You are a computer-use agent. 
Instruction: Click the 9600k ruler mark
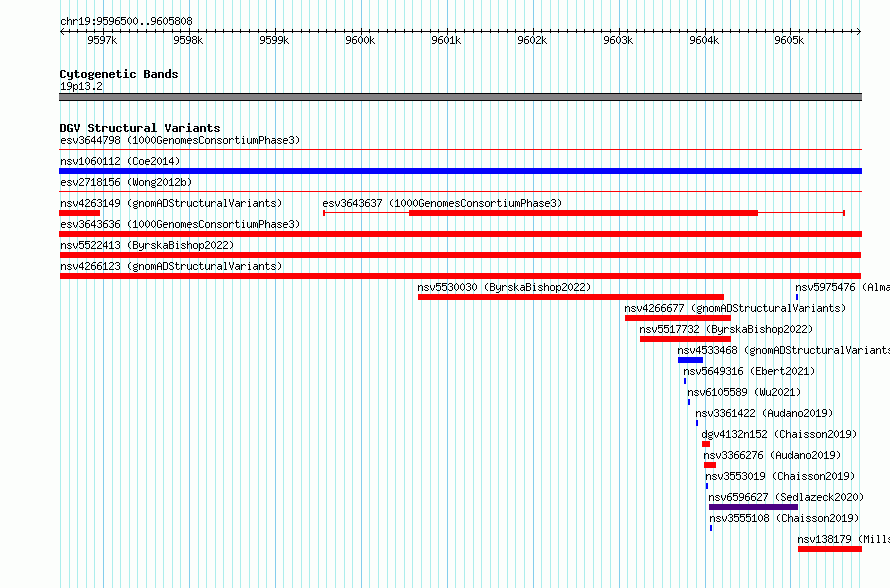(x=360, y=40)
